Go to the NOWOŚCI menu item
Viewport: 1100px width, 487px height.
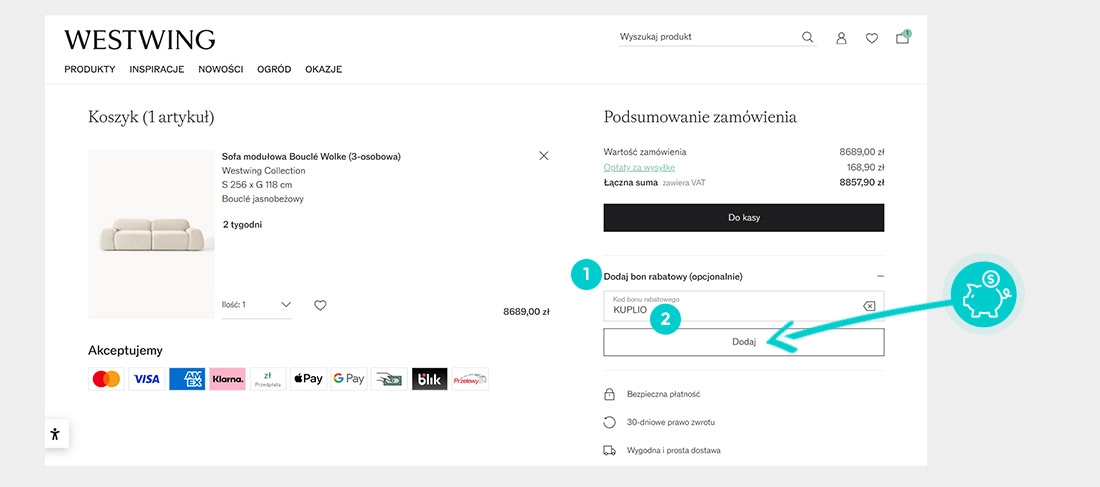(x=221, y=70)
